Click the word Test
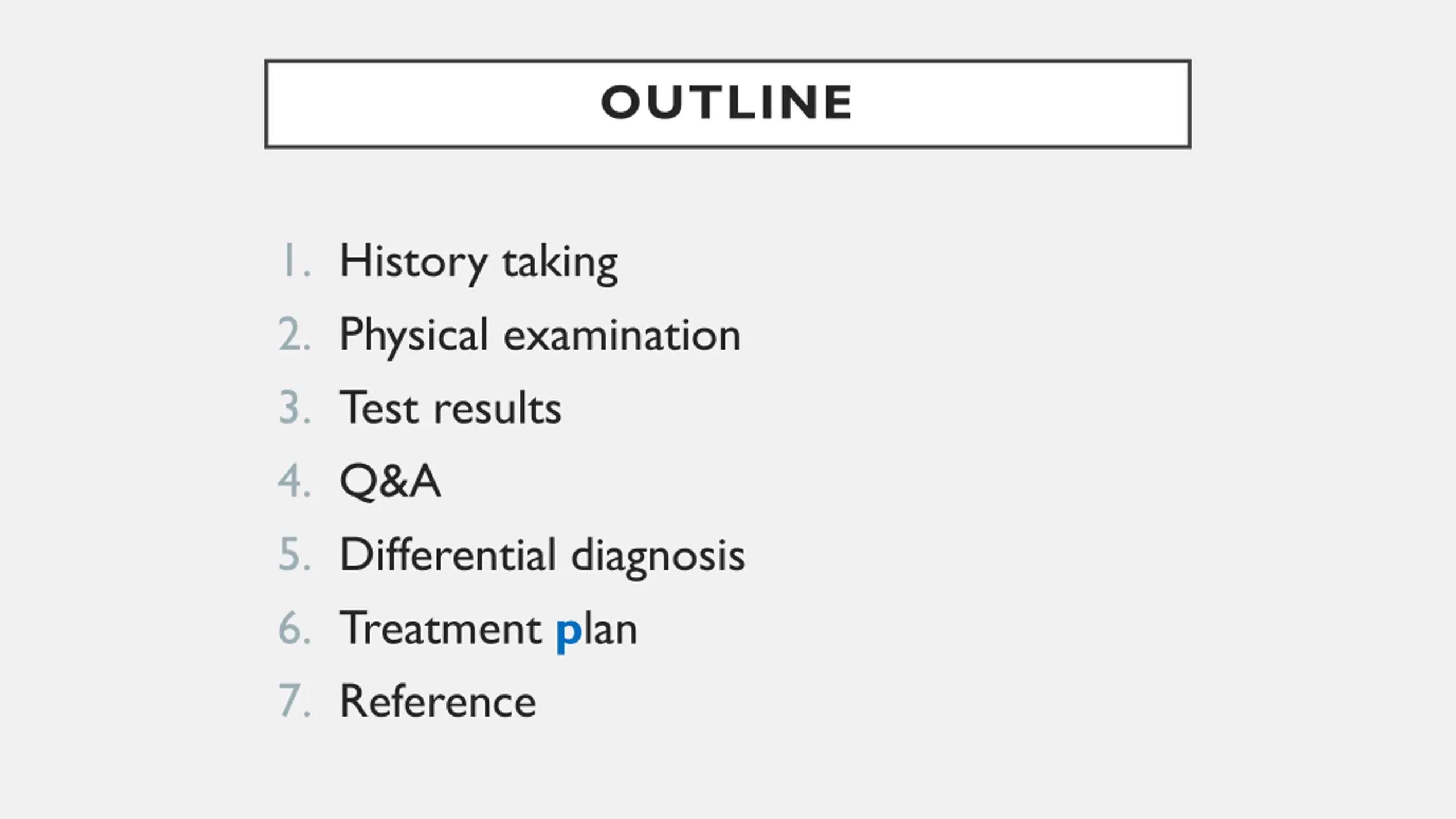1456x819 pixels. [379, 407]
